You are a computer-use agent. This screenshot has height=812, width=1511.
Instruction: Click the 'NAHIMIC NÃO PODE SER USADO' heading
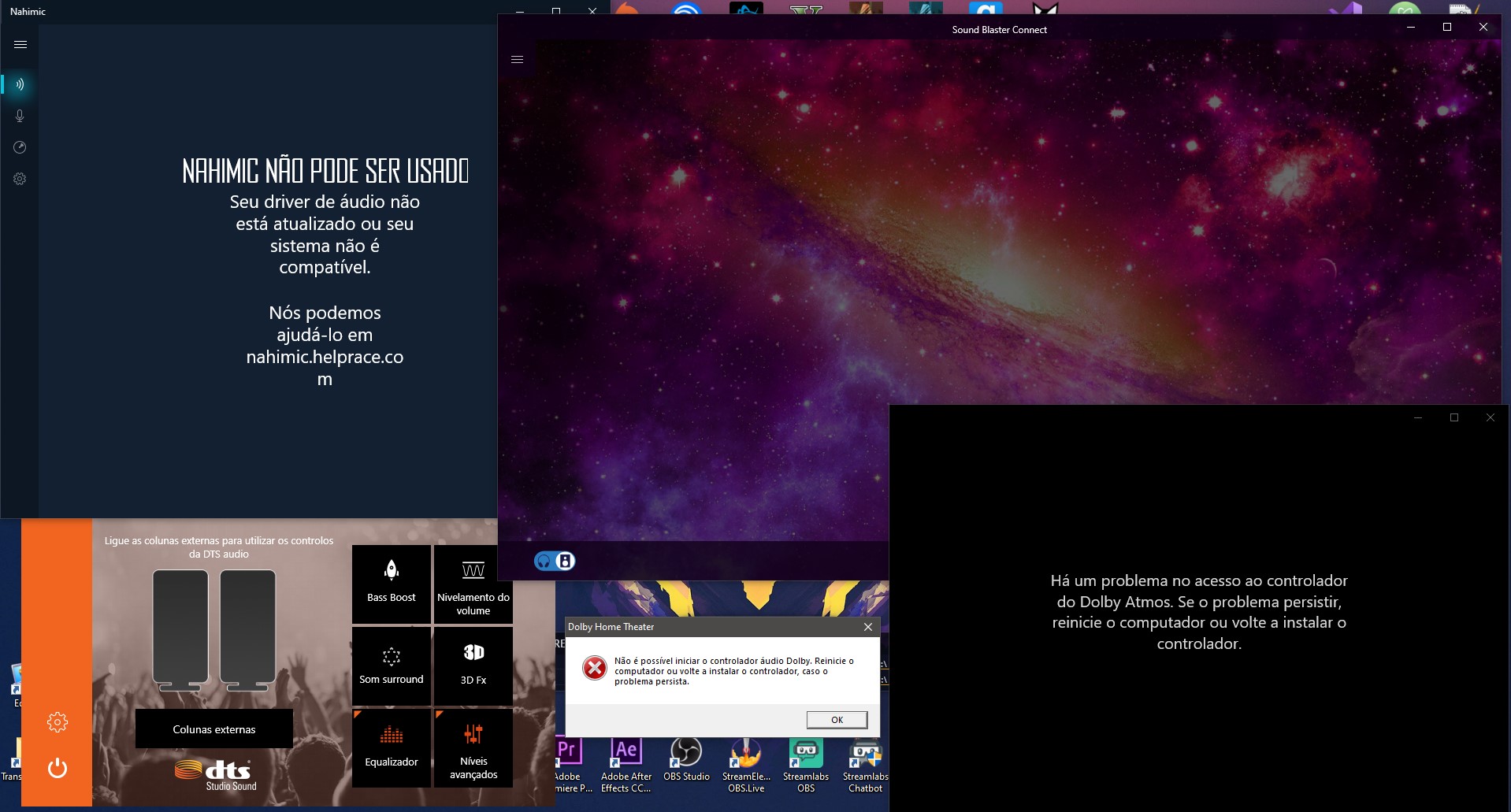pyautogui.click(x=325, y=171)
